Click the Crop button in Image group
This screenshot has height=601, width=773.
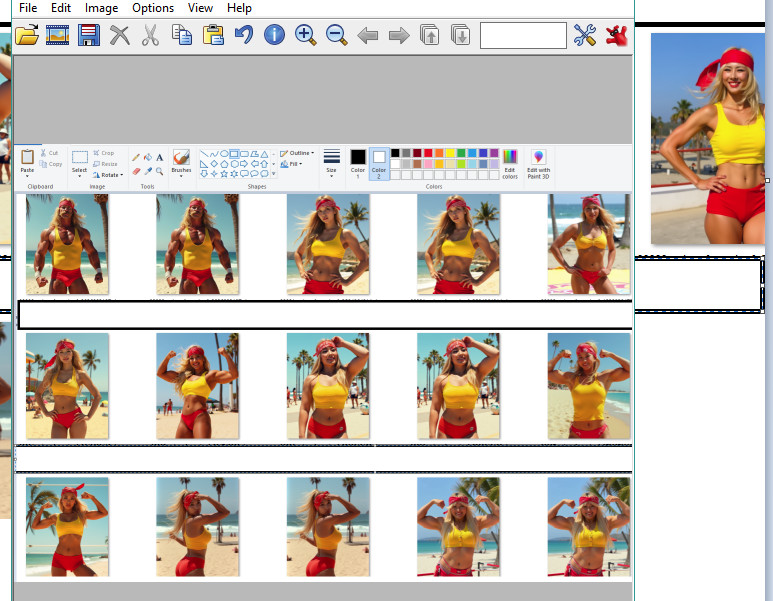pos(104,153)
